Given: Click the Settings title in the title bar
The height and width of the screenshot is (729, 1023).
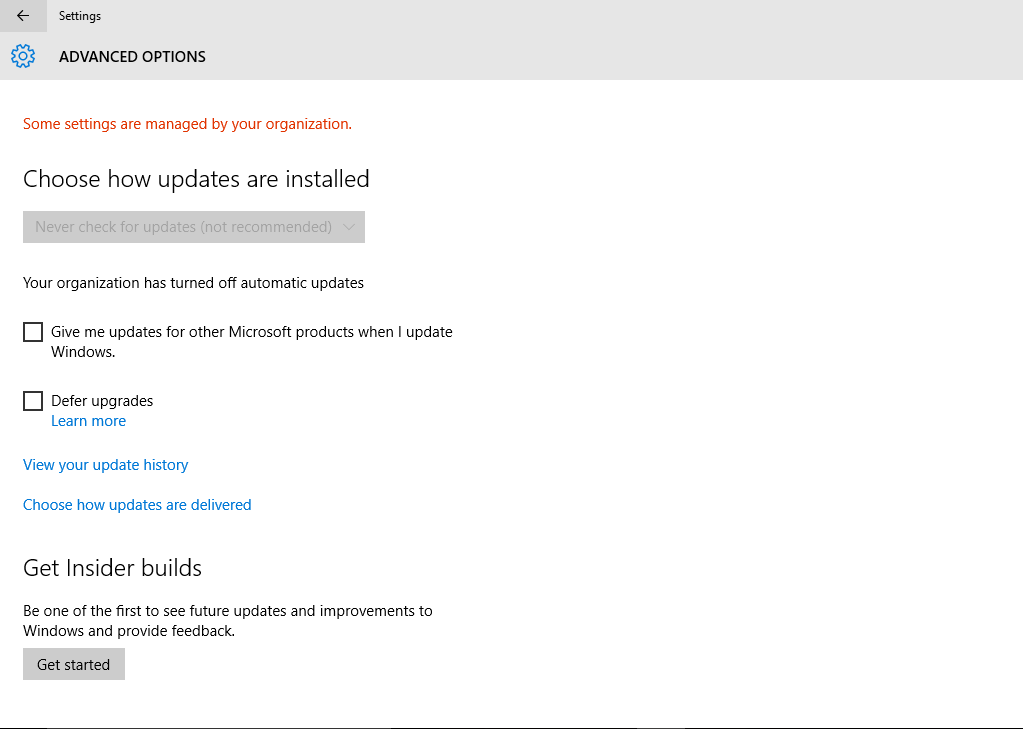Looking at the screenshot, I should click(79, 16).
